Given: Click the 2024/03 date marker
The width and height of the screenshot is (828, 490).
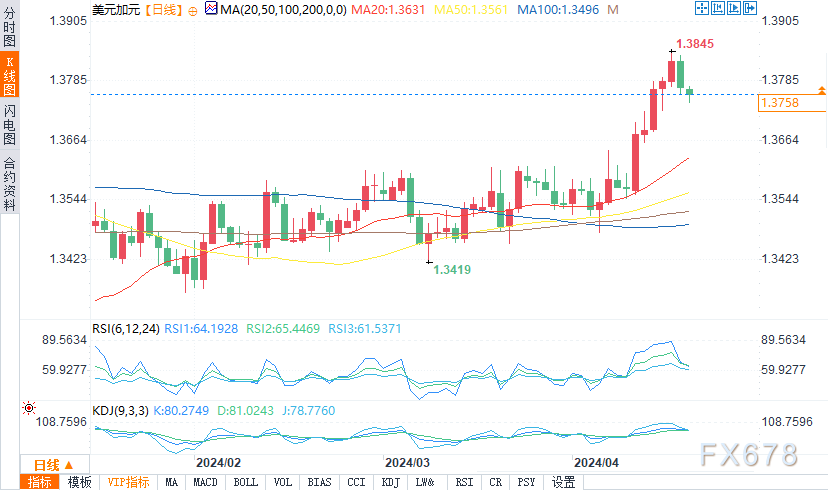Looking at the screenshot, I should 407,463.
